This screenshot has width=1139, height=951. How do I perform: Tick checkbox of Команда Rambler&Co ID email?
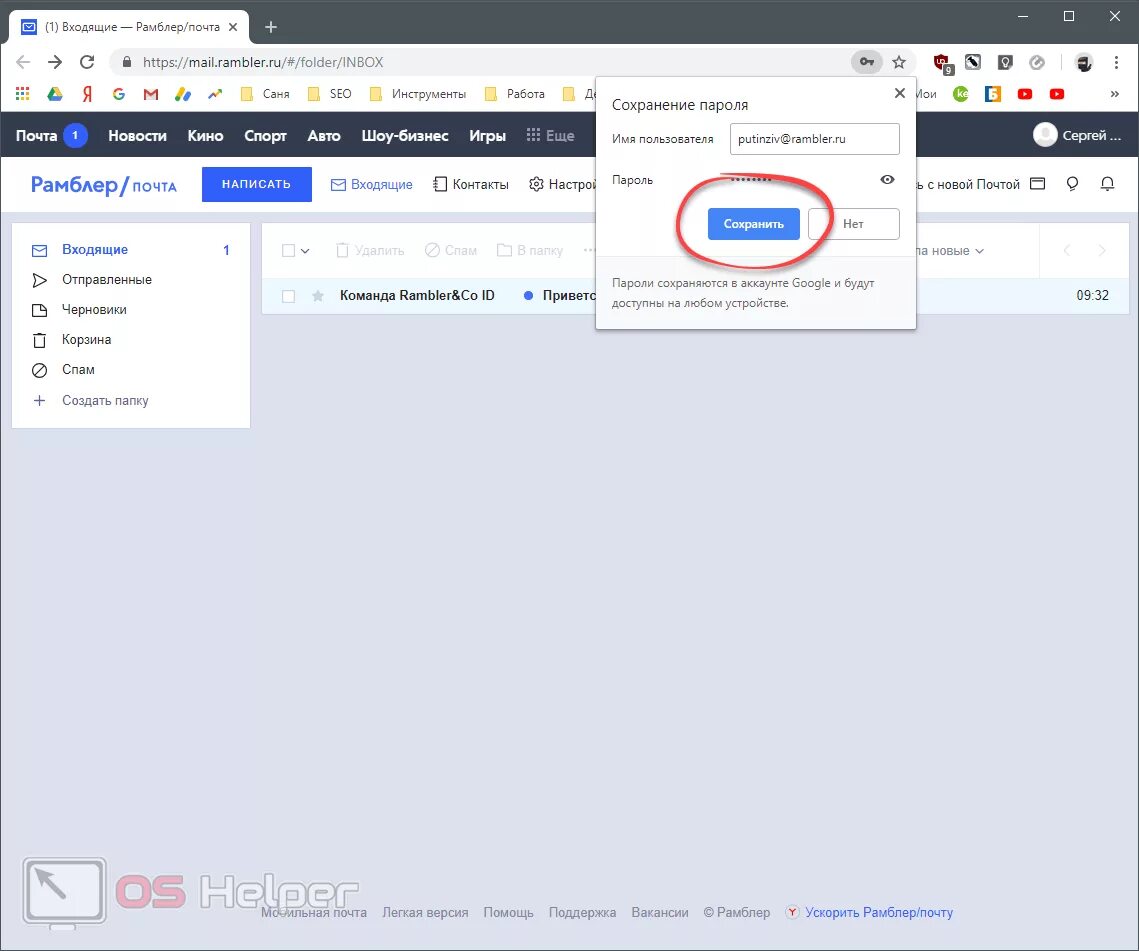pos(288,296)
